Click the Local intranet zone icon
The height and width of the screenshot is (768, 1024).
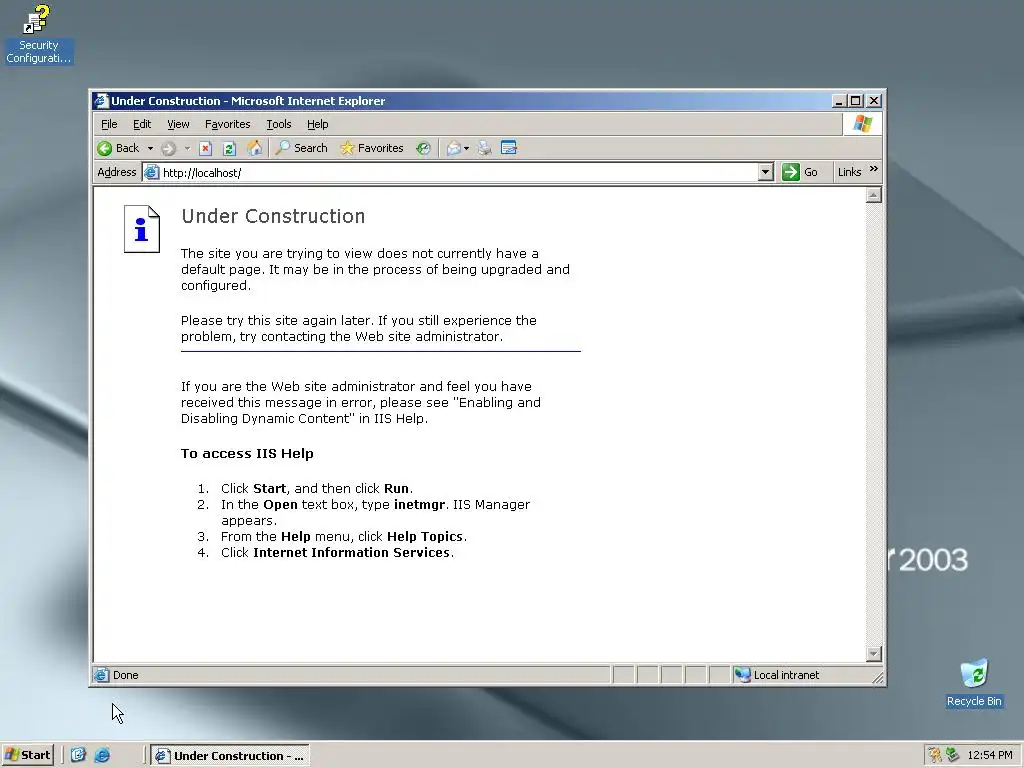(742, 675)
